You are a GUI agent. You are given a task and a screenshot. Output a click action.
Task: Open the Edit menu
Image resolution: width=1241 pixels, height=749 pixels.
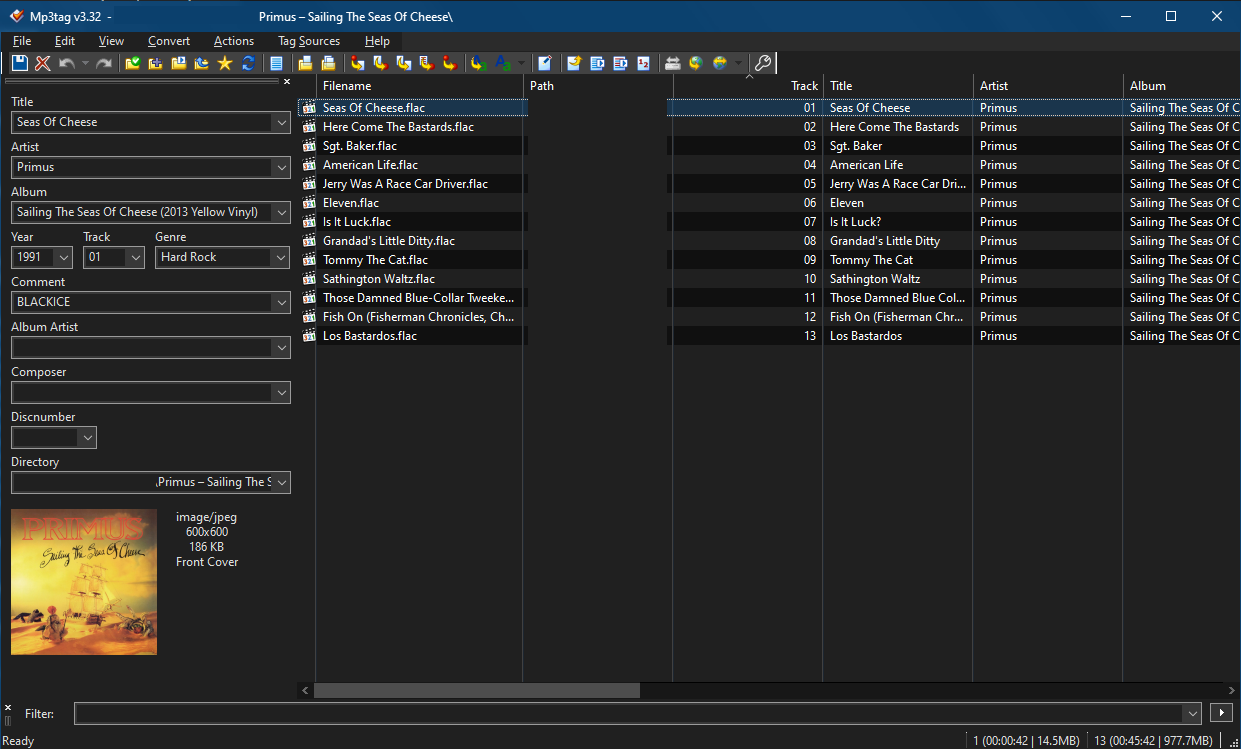click(x=65, y=41)
